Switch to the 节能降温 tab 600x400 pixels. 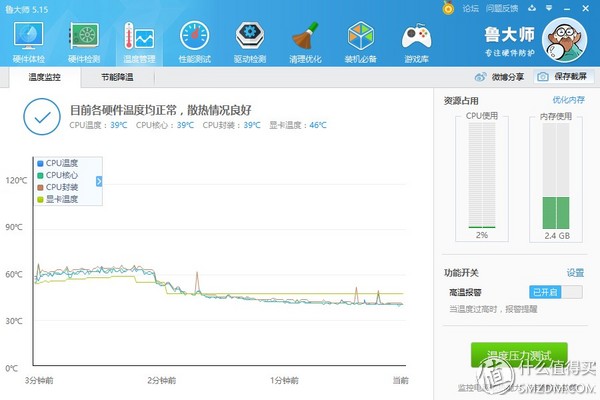(117, 77)
